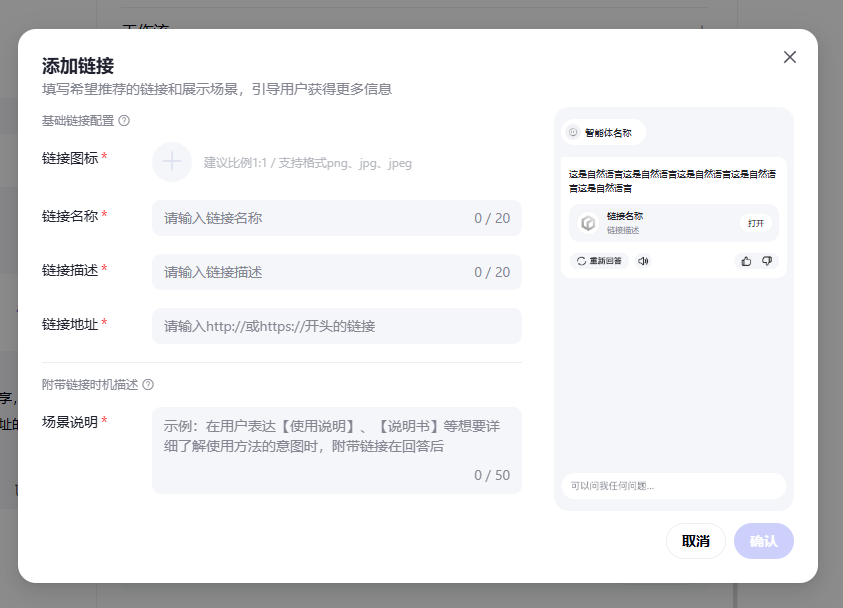Click the speaker read-aloud icon in preview

pyautogui.click(x=643, y=261)
